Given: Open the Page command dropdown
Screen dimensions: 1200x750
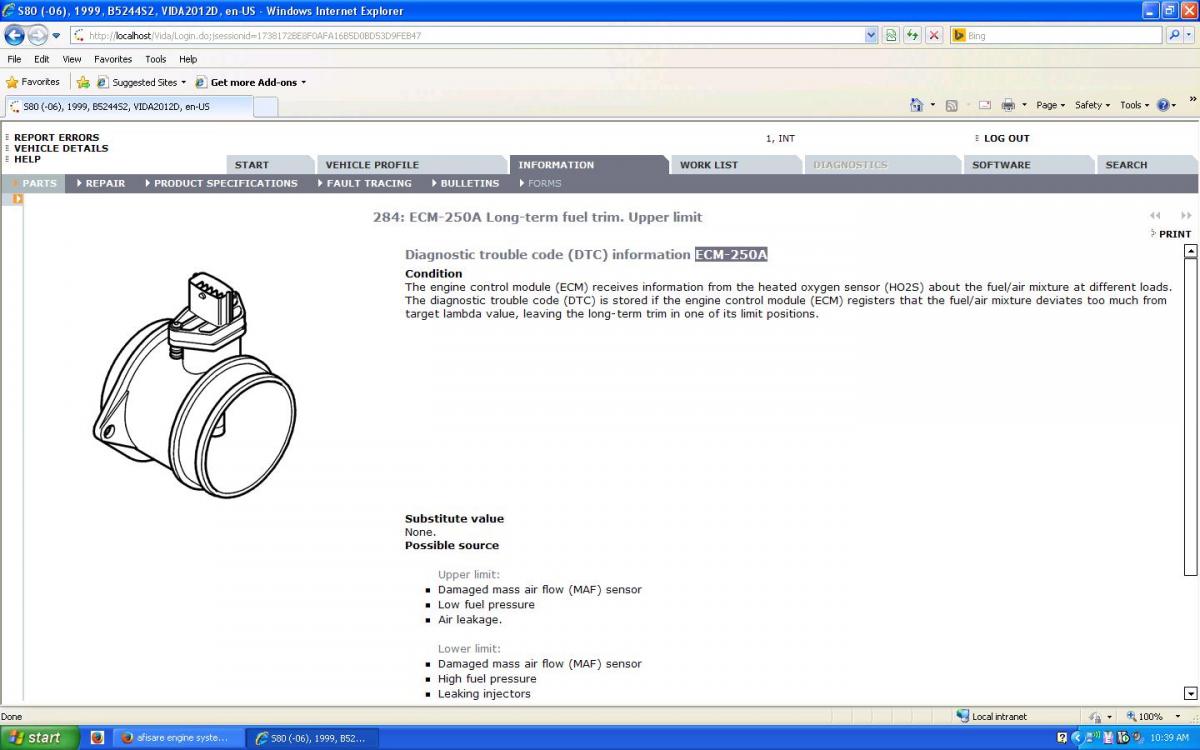Looking at the screenshot, I should click(1050, 105).
